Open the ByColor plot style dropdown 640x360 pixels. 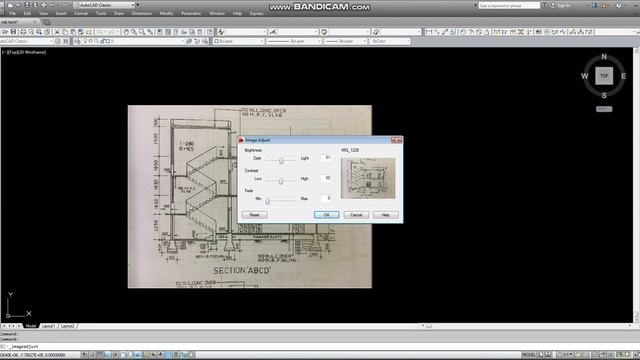coord(389,41)
